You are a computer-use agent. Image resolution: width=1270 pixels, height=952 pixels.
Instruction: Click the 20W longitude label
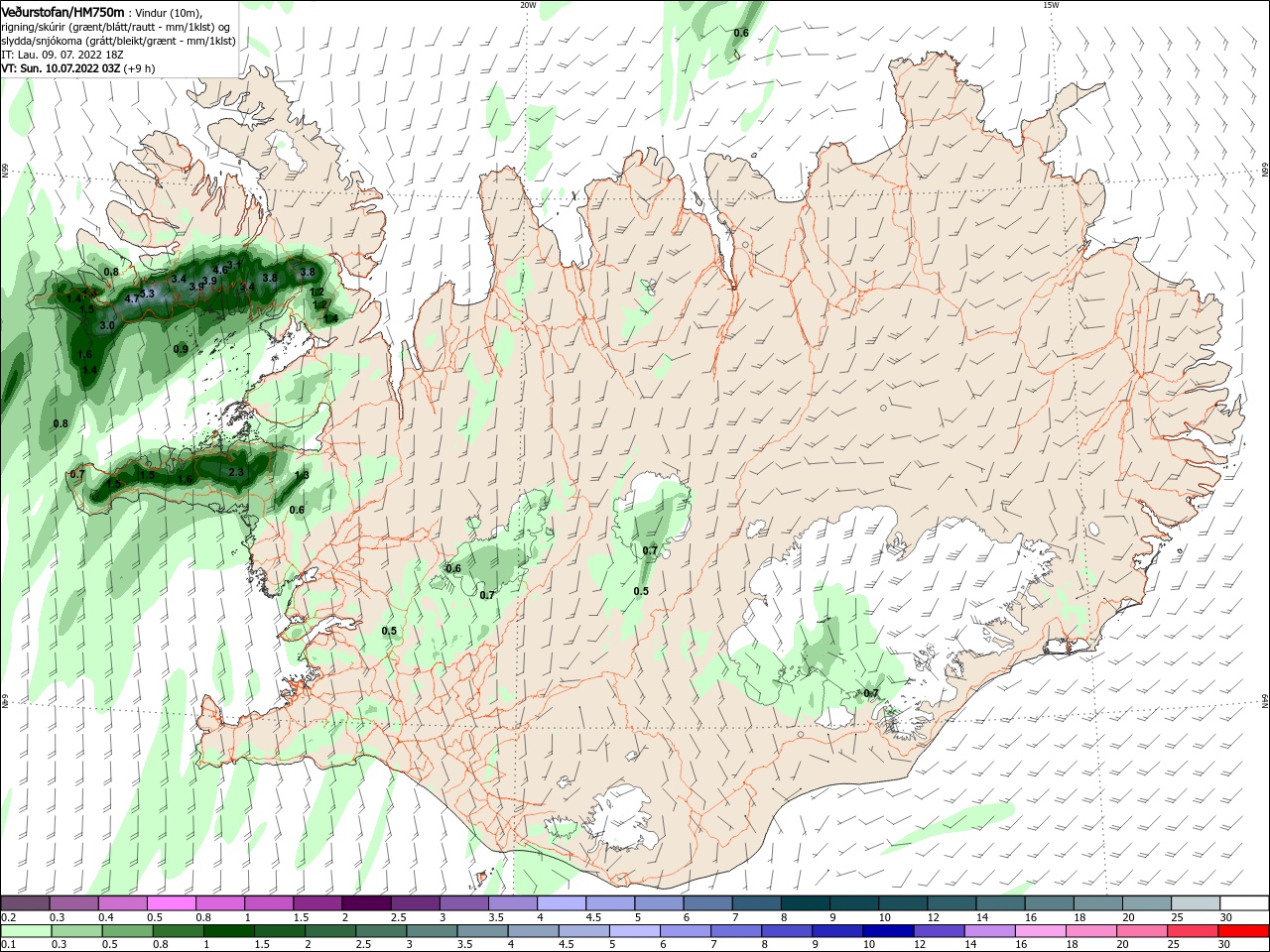point(527,5)
